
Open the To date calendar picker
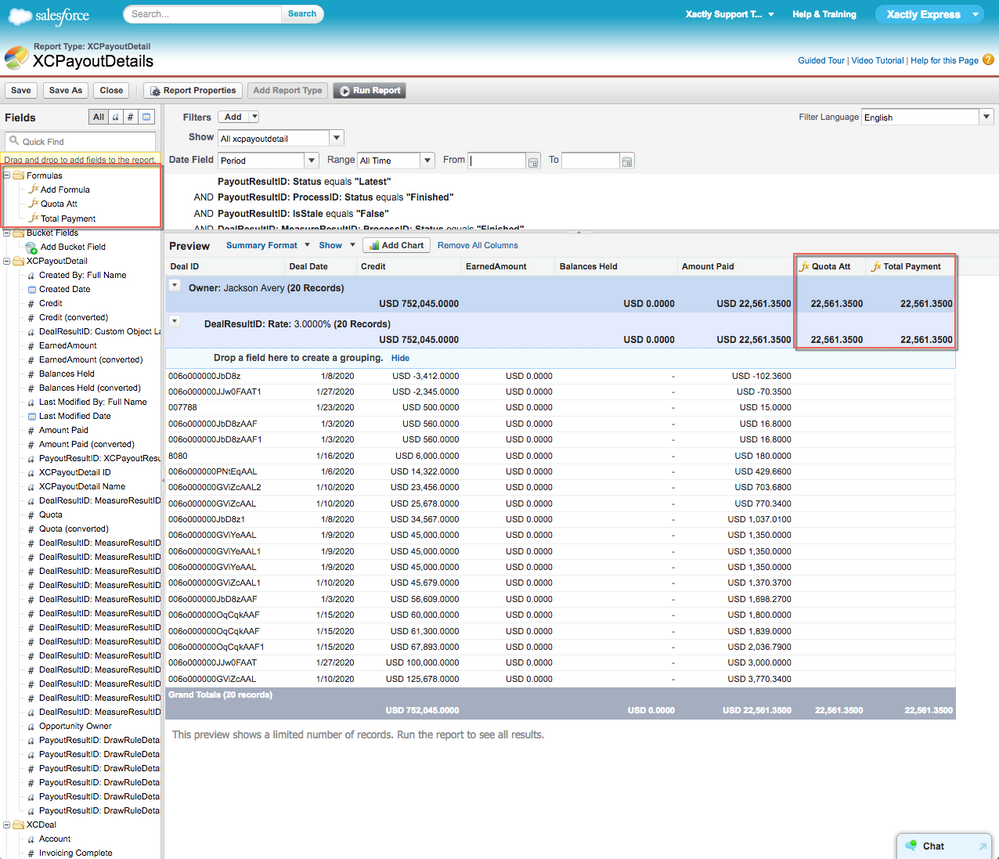[627, 161]
